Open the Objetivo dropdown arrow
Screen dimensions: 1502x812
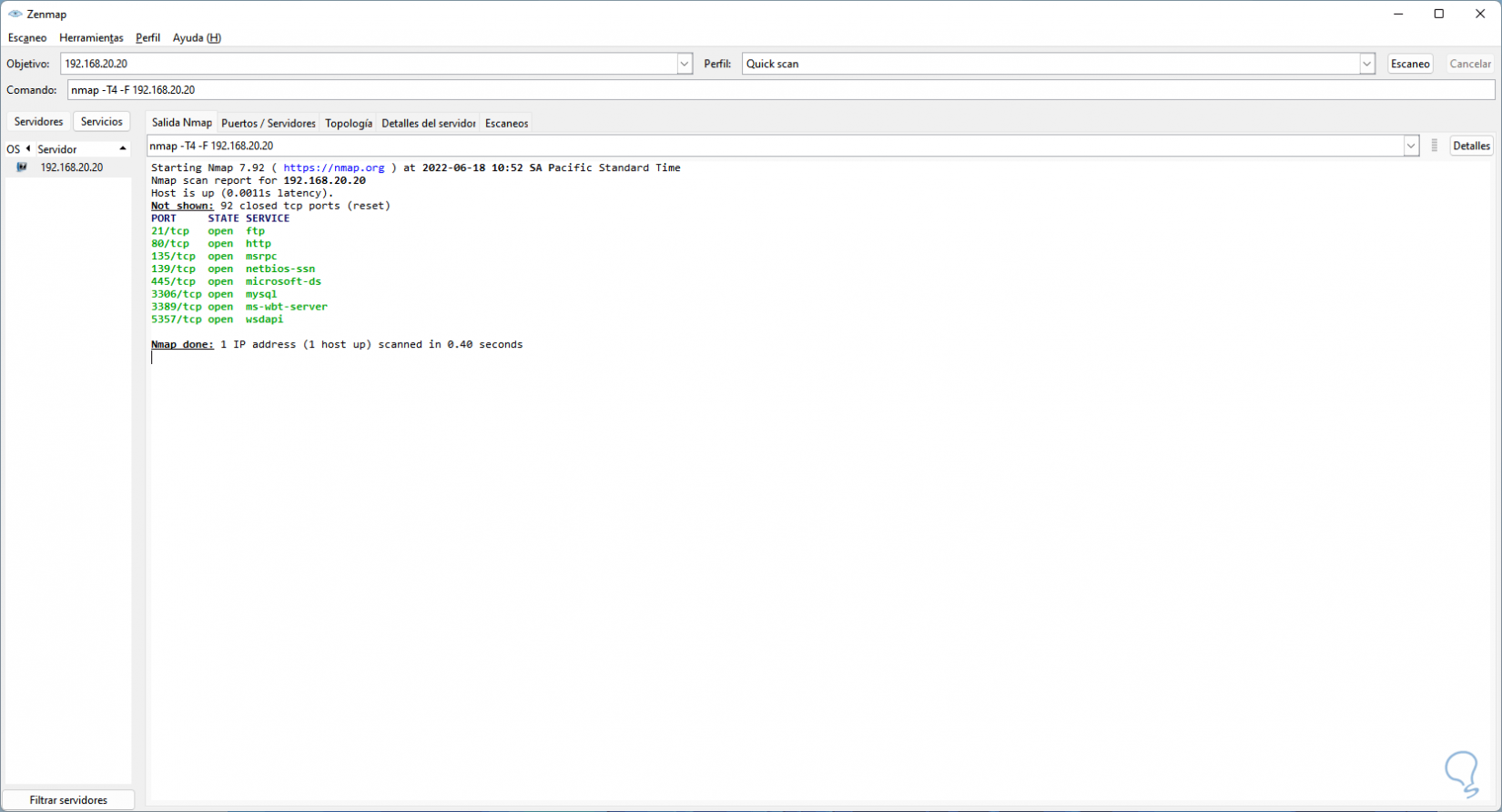[x=685, y=64]
